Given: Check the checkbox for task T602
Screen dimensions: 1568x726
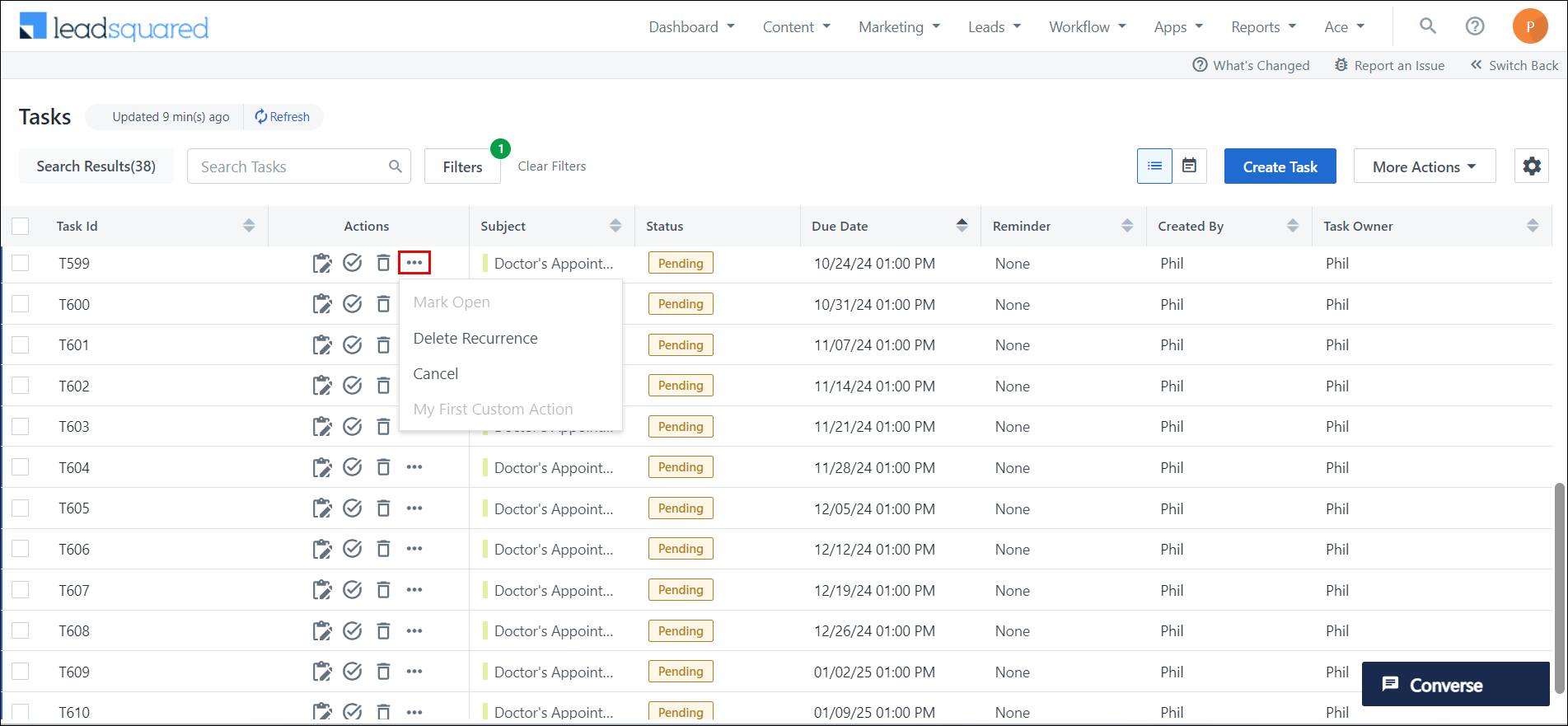Looking at the screenshot, I should pyautogui.click(x=21, y=386).
